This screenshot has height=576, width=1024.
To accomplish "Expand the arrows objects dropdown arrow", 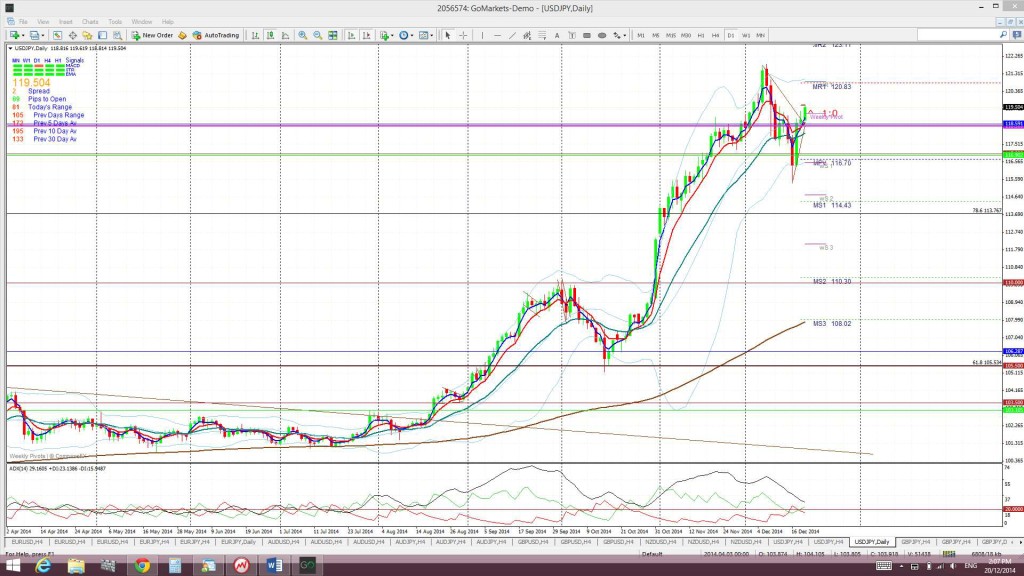I will [x=624, y=36].
